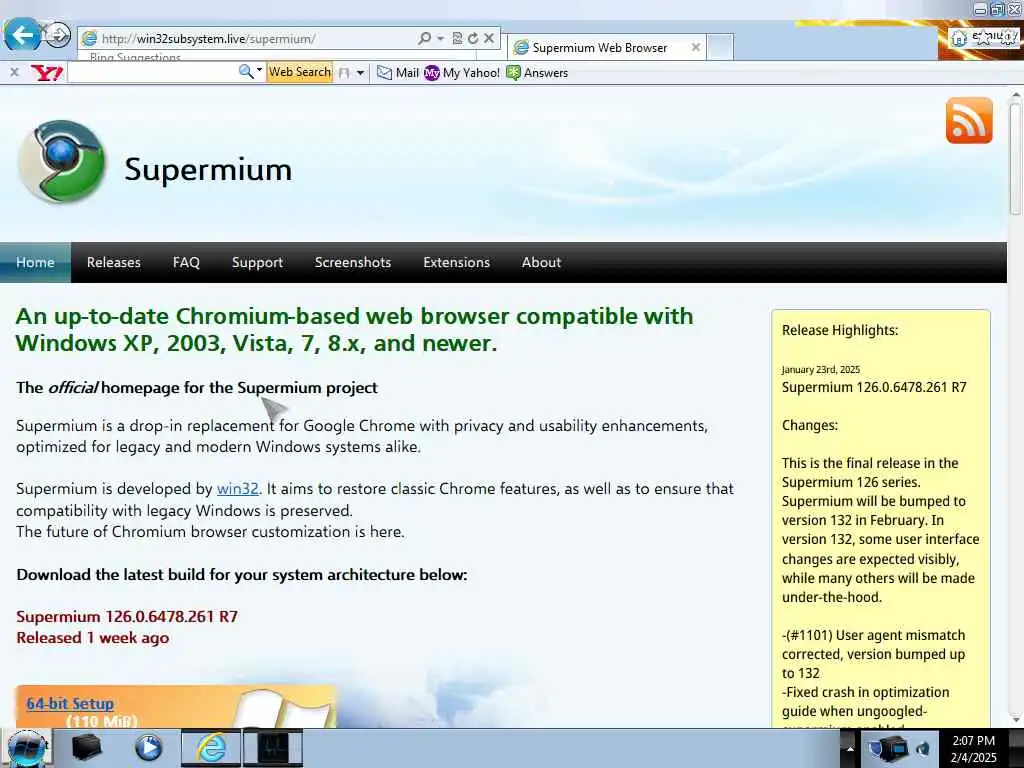Open the dark monitor window taskbar button
Viewport: 1024px width, 768px height.
coord(273,748)
